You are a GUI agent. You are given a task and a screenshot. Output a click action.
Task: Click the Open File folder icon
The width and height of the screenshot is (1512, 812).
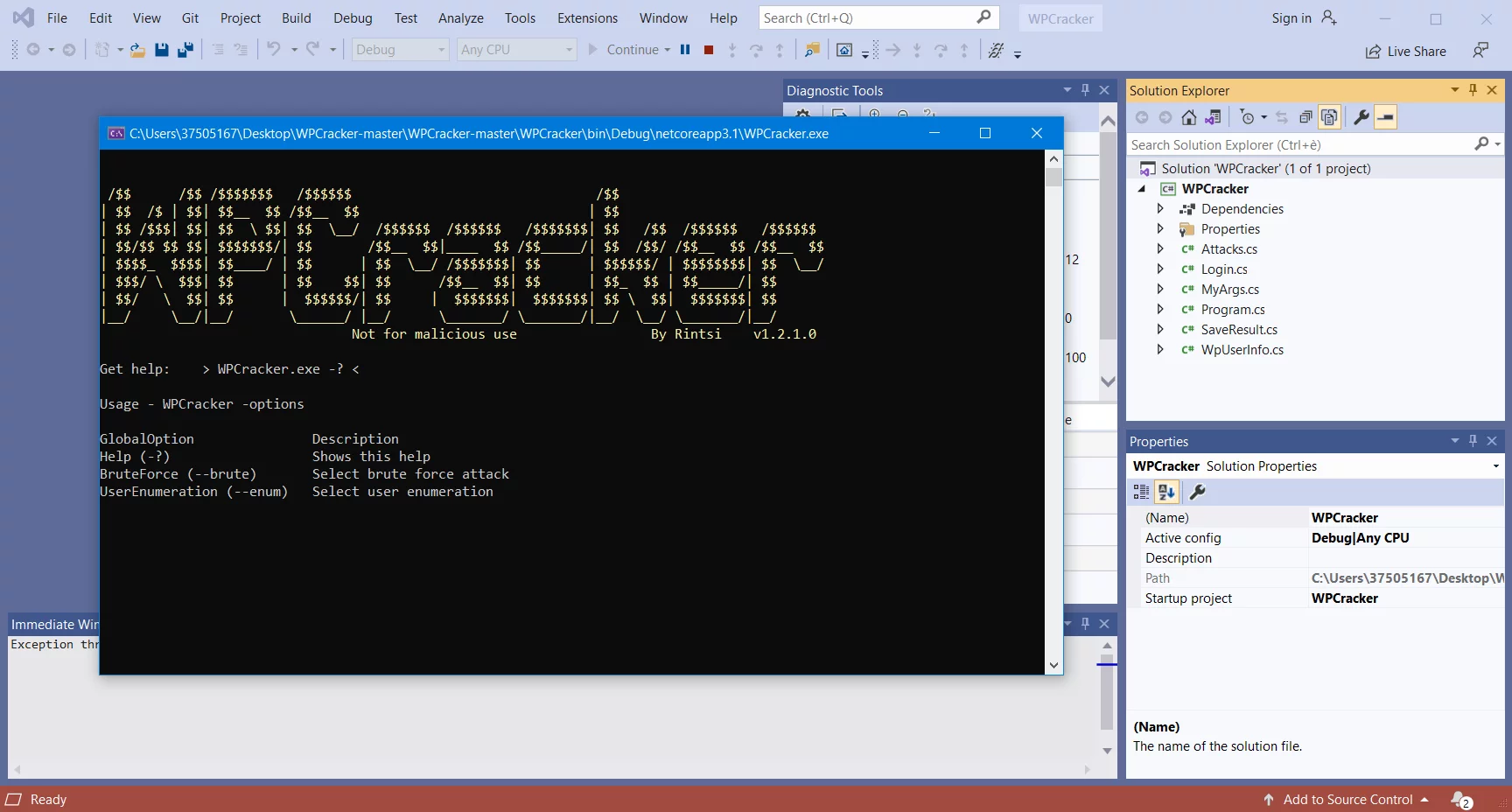click(x=137, y=50)
